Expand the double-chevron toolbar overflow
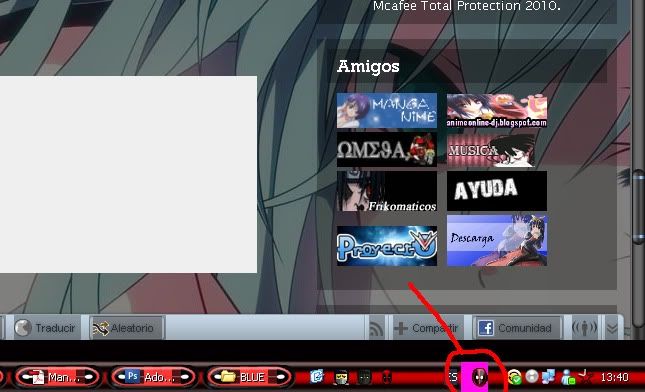Image resolution: width=645 pixels, height=392 pixels. click(x=613, y=328)
